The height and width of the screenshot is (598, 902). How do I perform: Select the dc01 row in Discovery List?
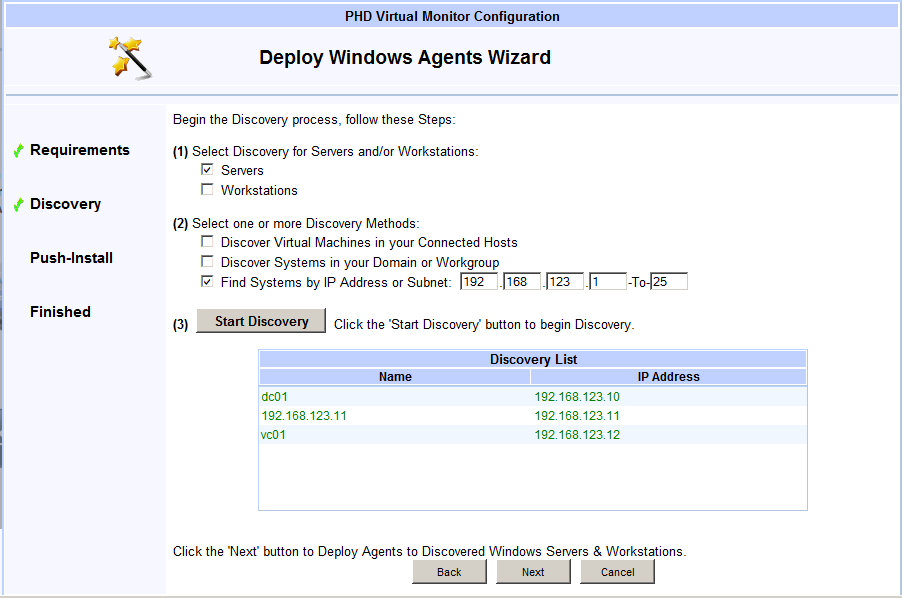(274, 396)
